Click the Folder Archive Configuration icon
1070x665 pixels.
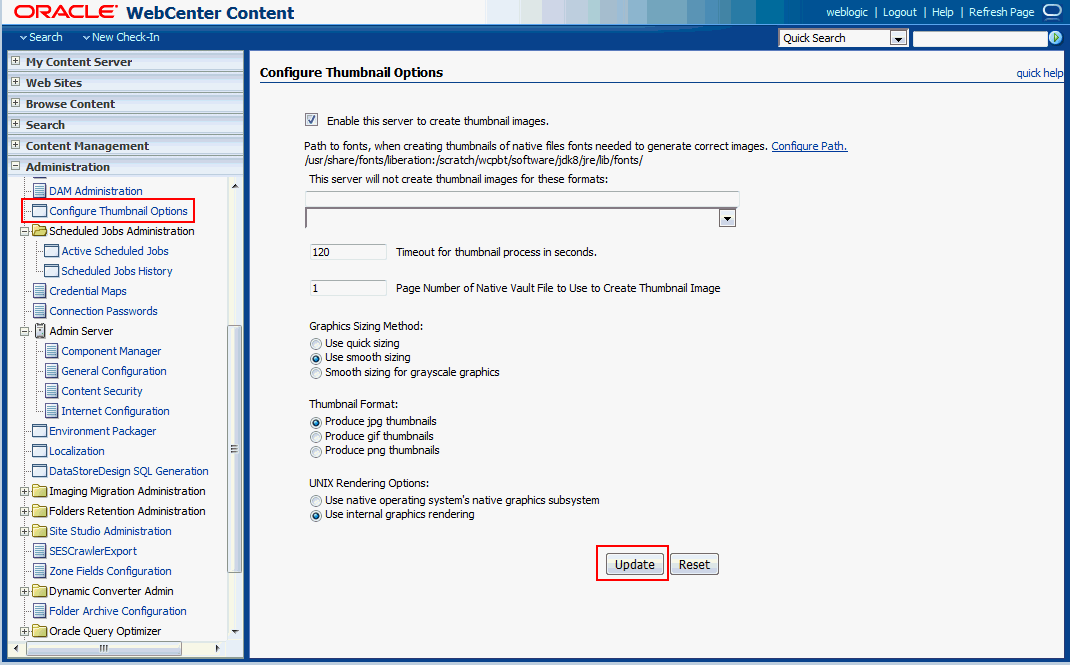(40, 610)
